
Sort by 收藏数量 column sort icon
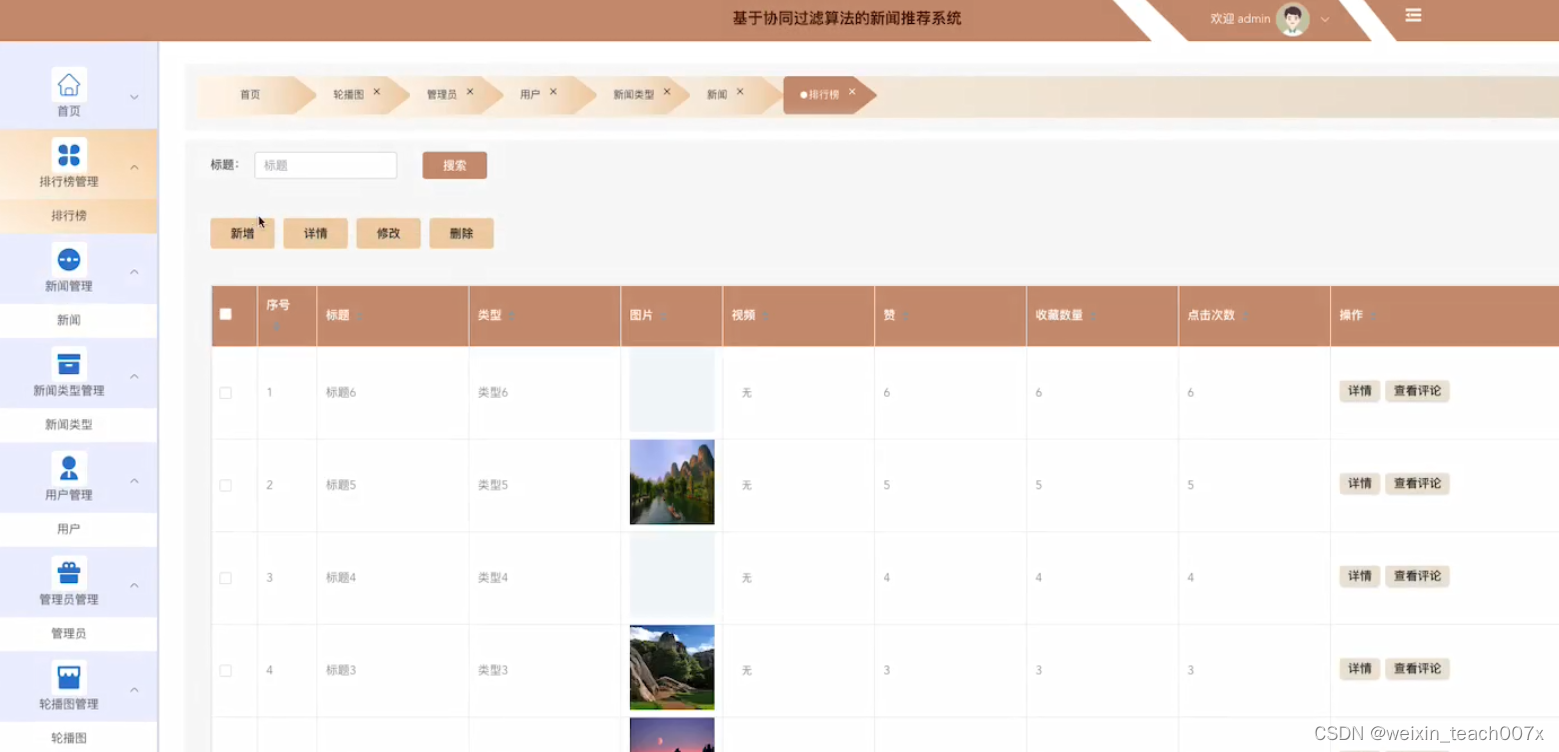[x=1093, y=315]
